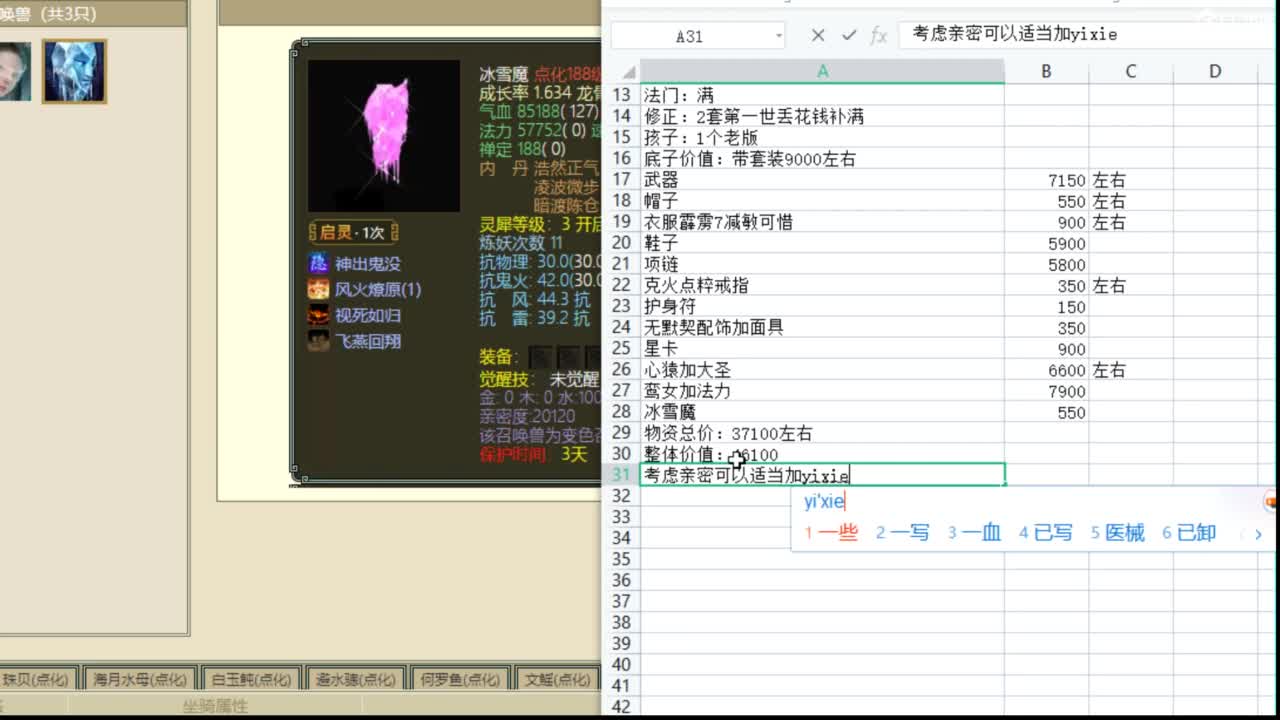Click cell 物资总价：37100左右
Screen dimensions: 1280x720
pyautogui.click(x=822, y=433)
